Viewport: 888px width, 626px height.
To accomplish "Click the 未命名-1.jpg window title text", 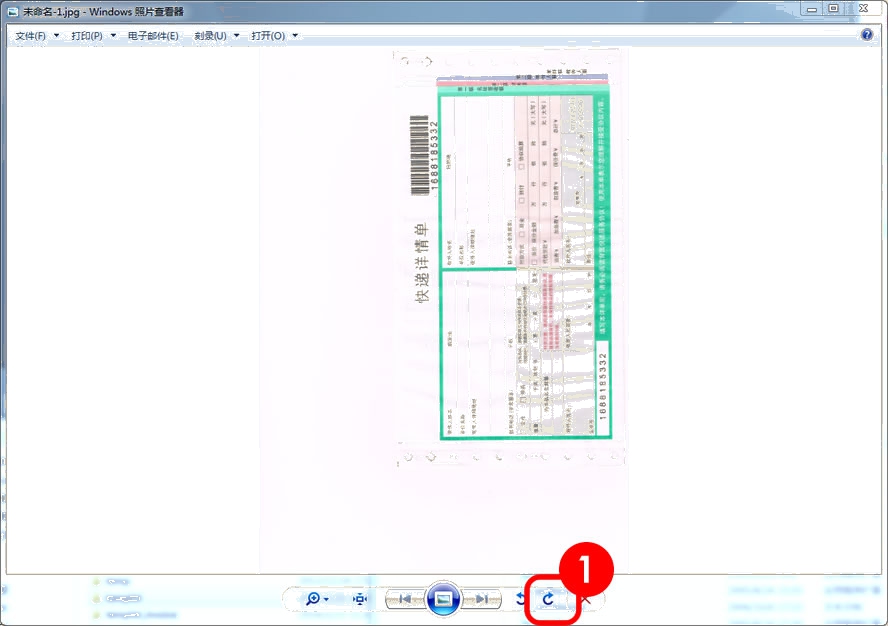I will pyautogui.click(x=50, y=11).
